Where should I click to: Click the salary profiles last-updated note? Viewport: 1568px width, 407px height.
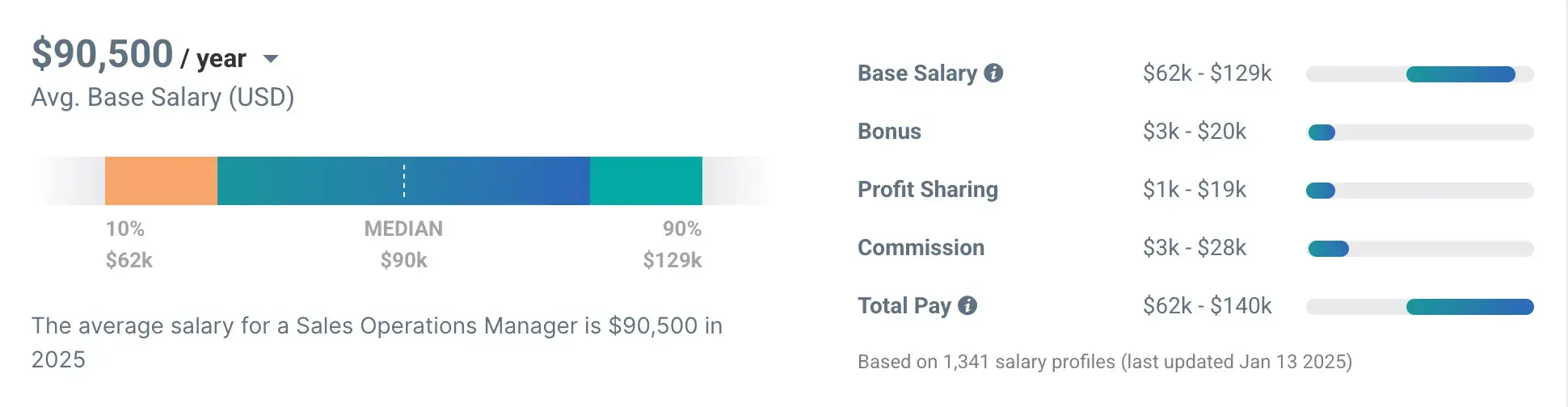1104,362
